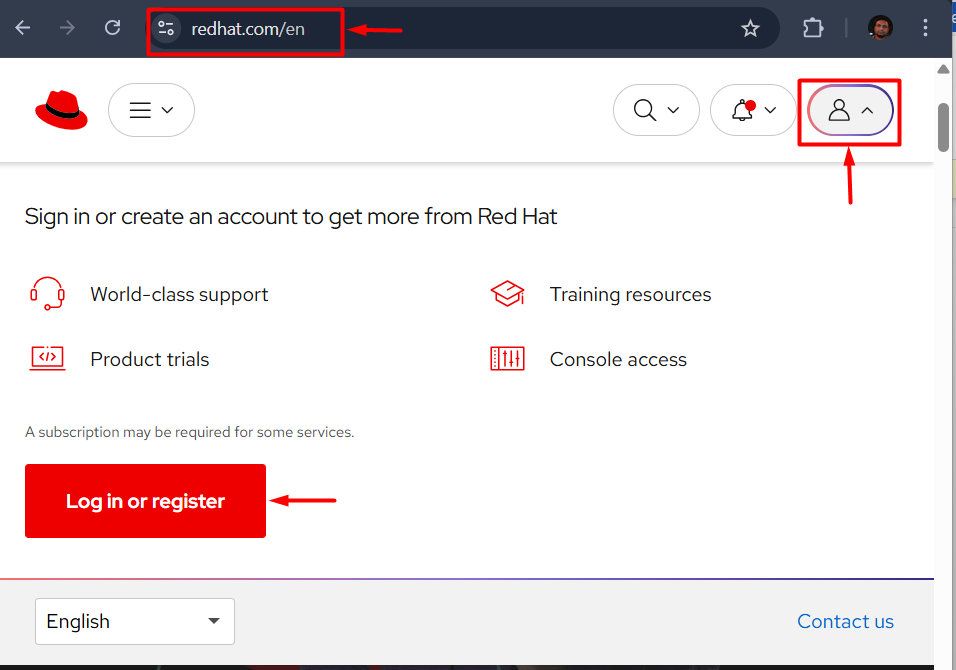This screenshot has height=670, width=956.
Task: Open the Chrome profile avatar
Action: pyautogui.click(x=880, y=28)
